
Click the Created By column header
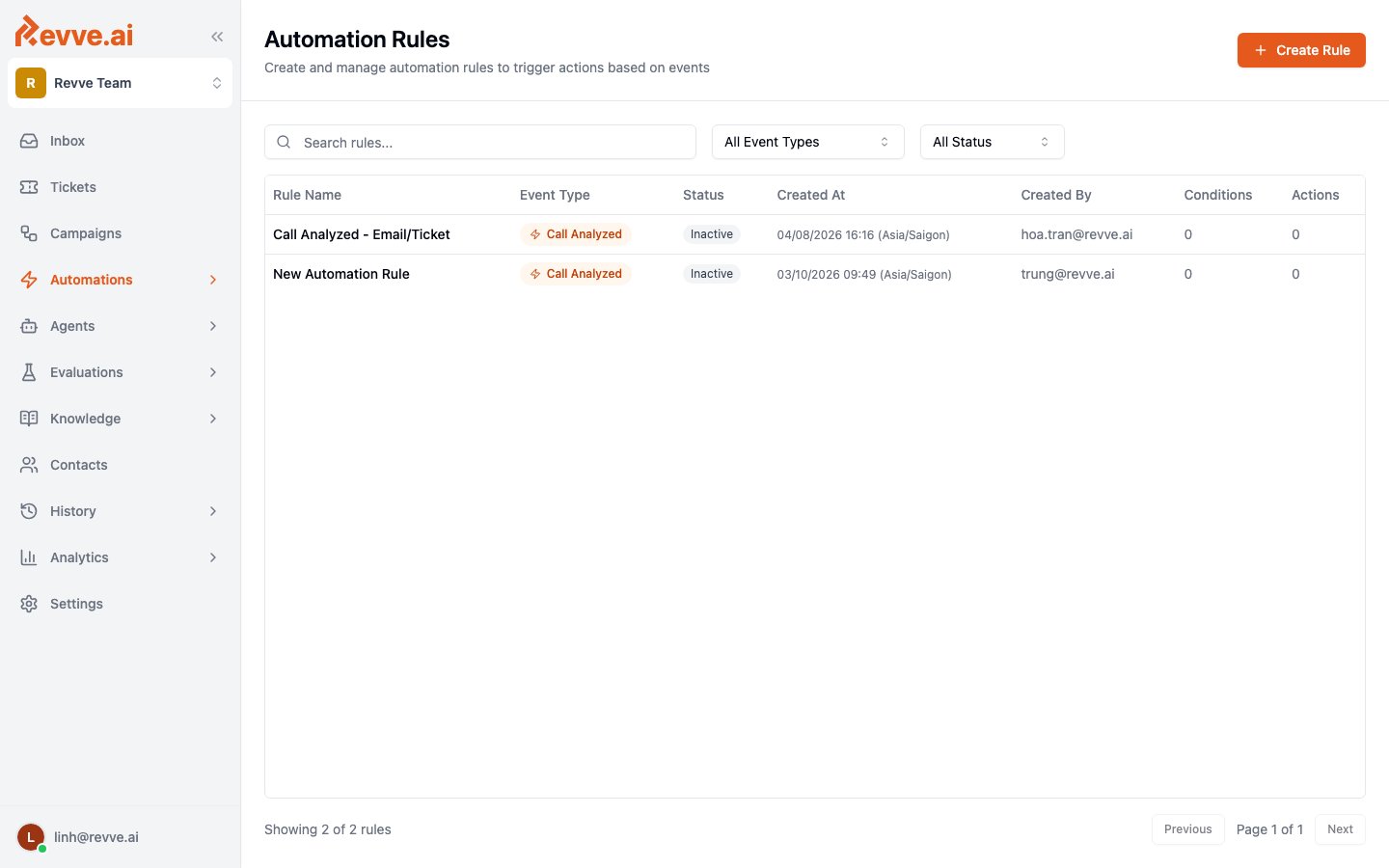(1056, 195)
